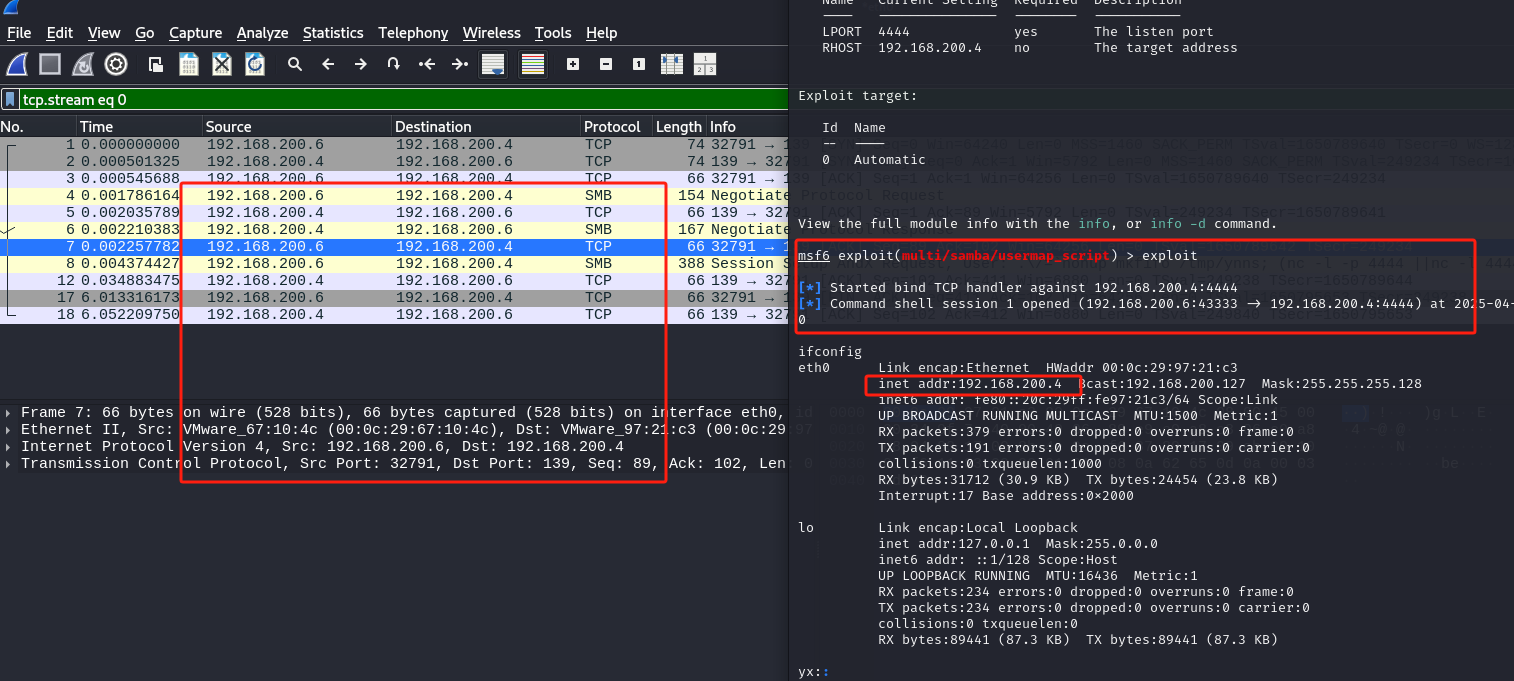1514x681 pixels.
Task: Save this capture file
Action: [188, 65]
